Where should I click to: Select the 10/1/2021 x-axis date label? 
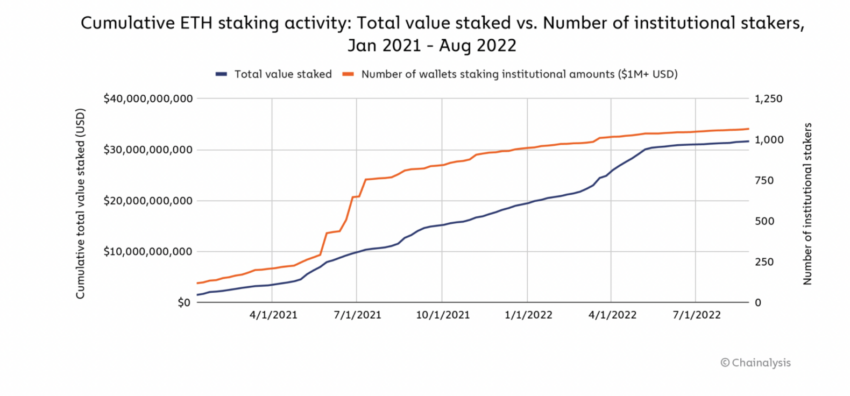pos(442,315)
